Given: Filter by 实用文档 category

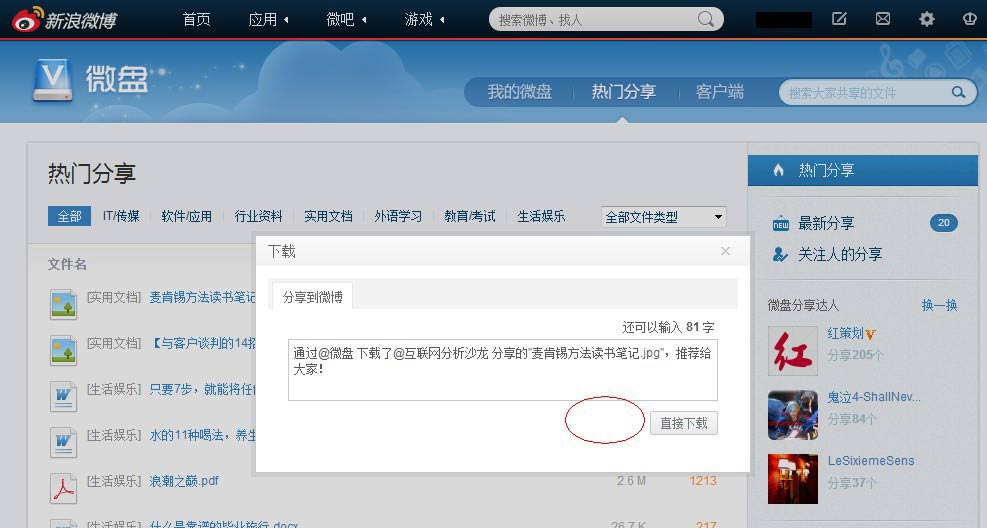Looking at the screenshot, I should (x=328, y=216).
